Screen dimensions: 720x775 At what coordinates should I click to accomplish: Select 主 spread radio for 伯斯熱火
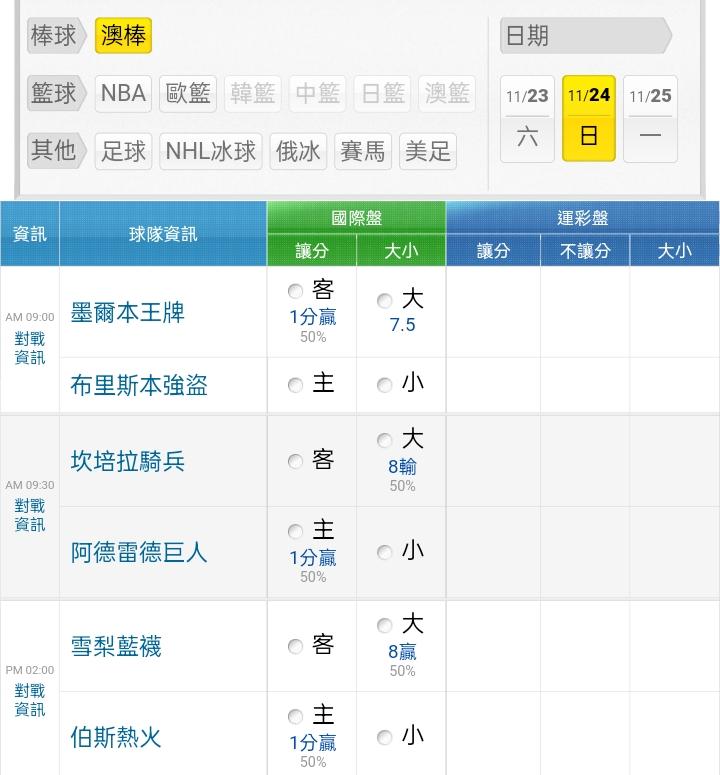pyautogui.click(x=295, y=716)
